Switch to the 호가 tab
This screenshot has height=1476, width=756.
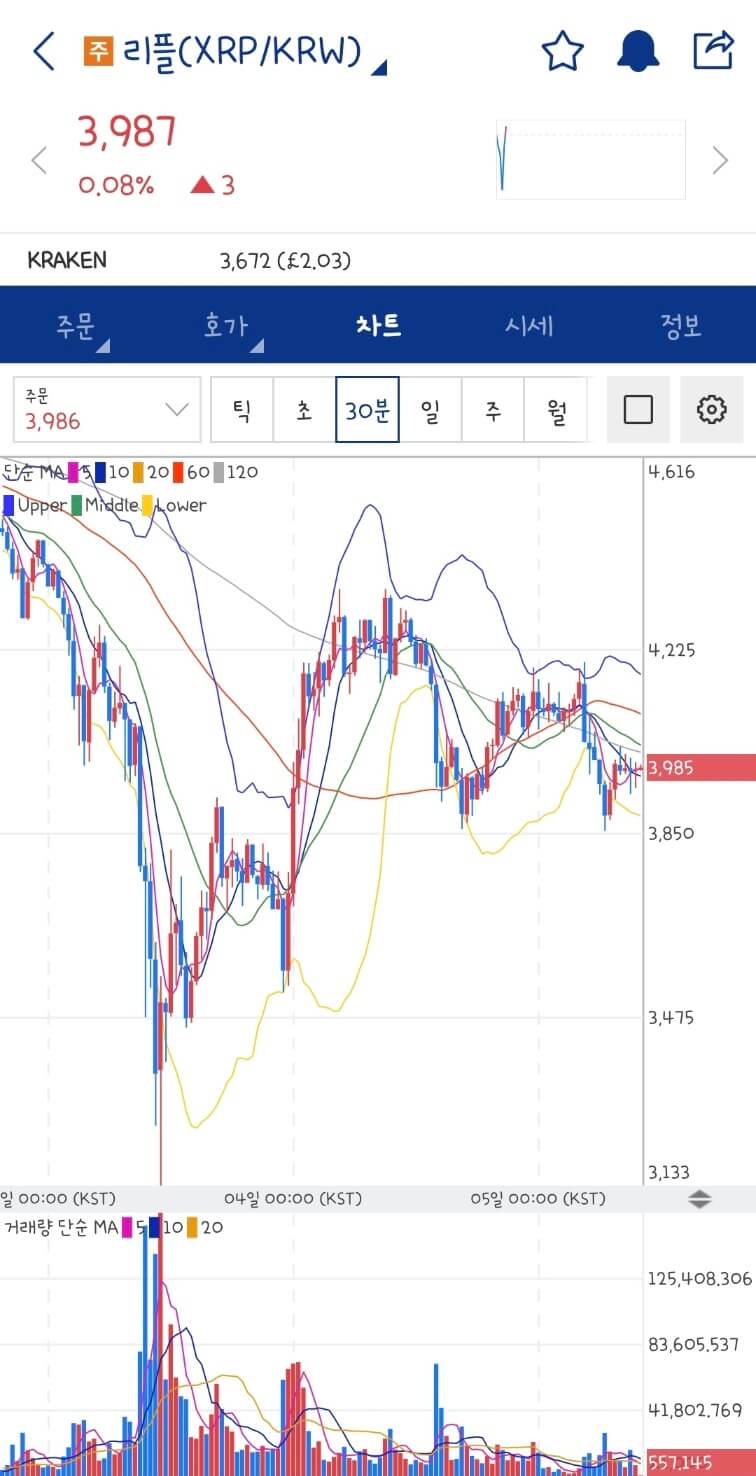(x=227, y=325)
